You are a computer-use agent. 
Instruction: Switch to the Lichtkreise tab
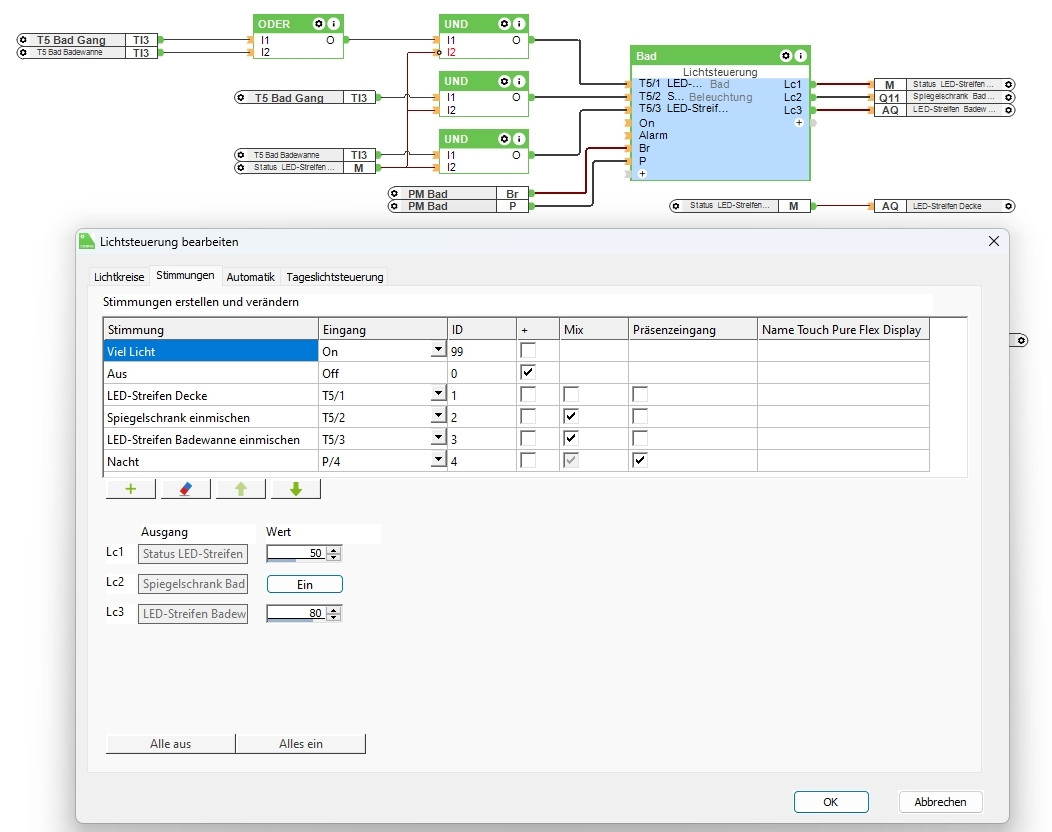pos(119,277)
